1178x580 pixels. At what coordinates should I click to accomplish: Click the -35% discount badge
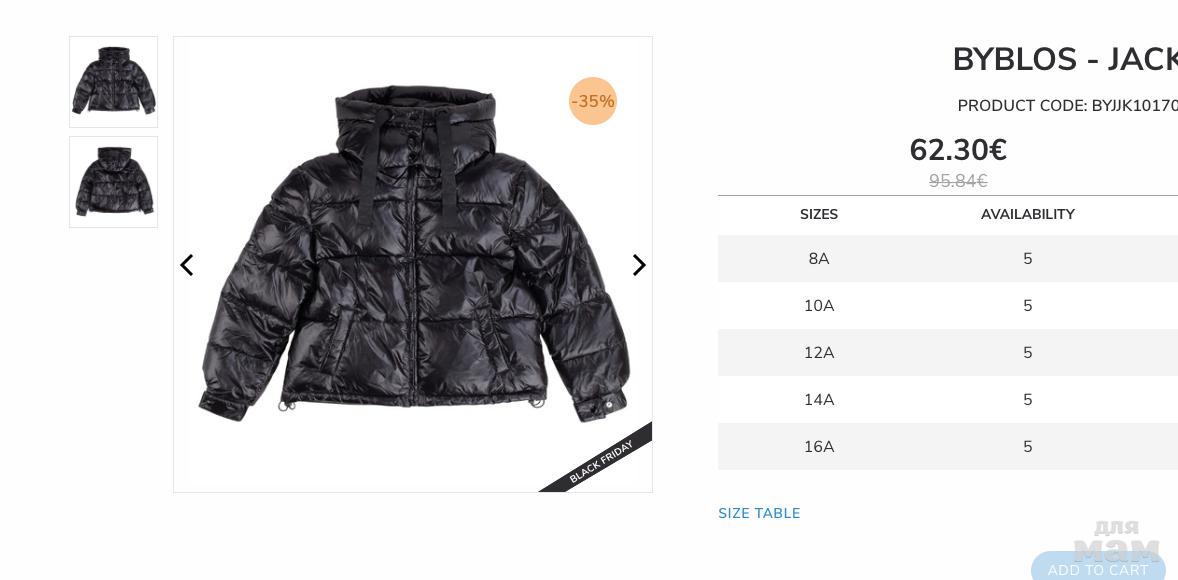point(593,101)
